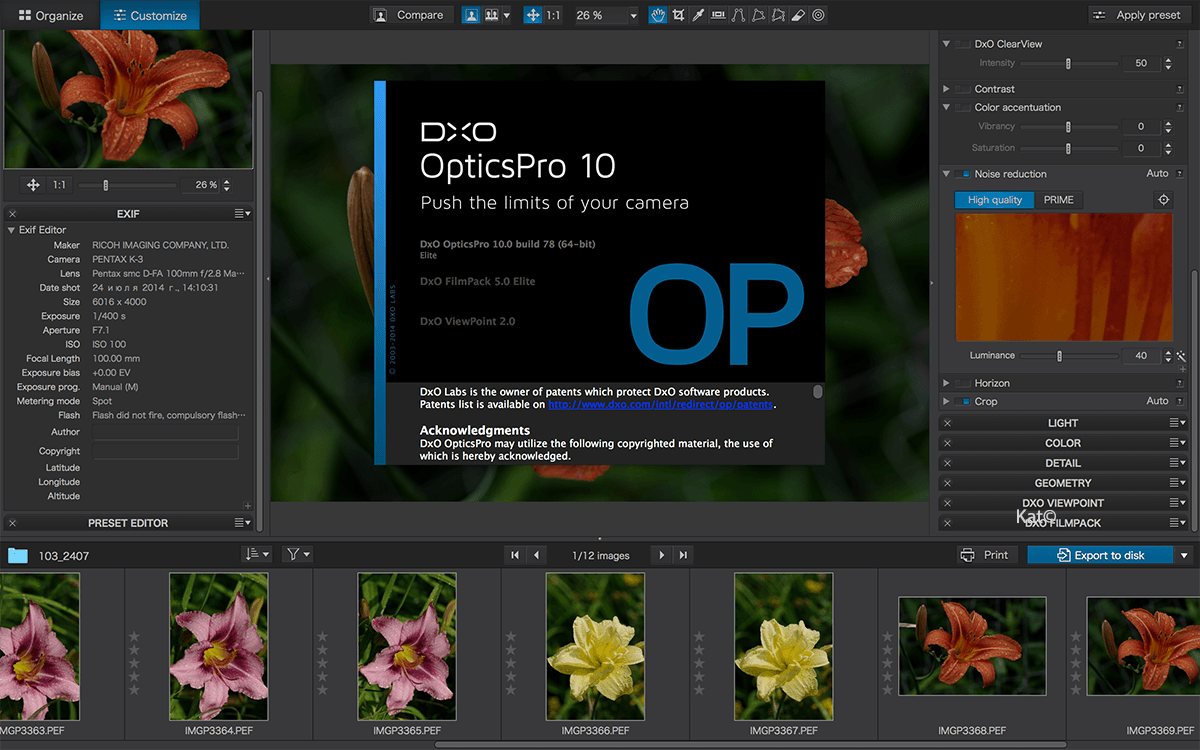1200x750 pixels.
Task: Open the zoom percentage dropdown
Action: point(632,15)
